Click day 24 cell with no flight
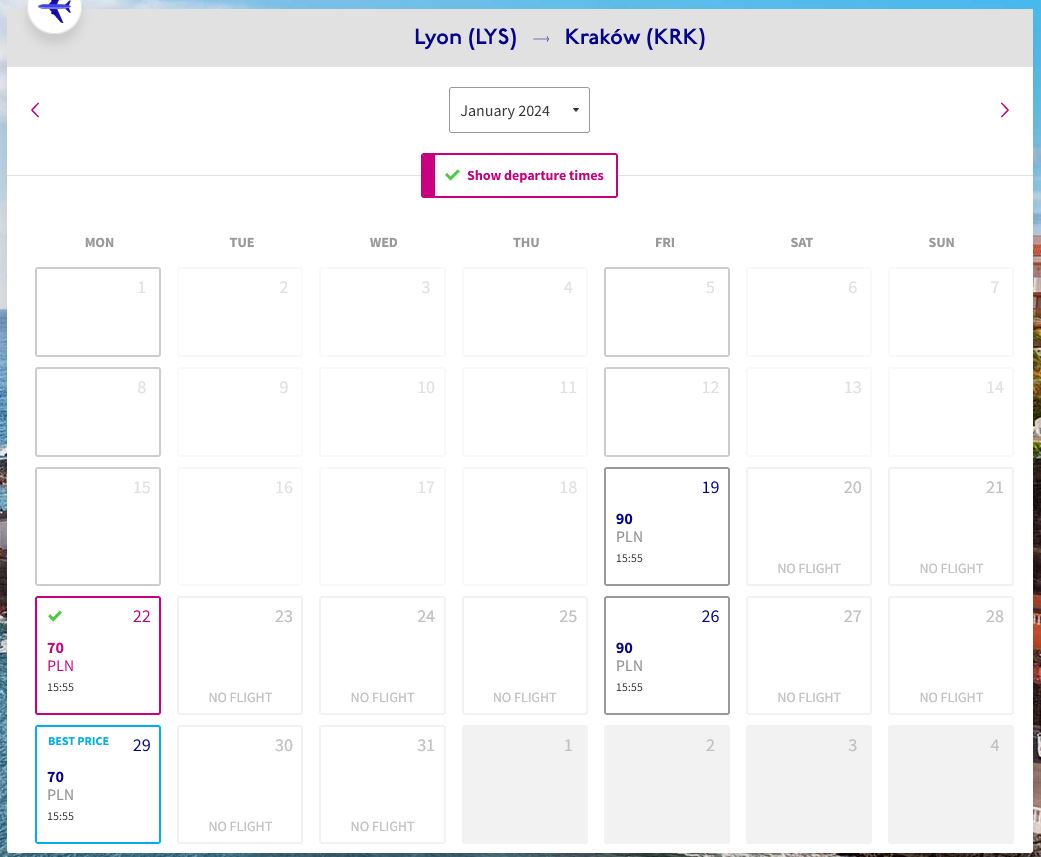 (x=382, y=655)
